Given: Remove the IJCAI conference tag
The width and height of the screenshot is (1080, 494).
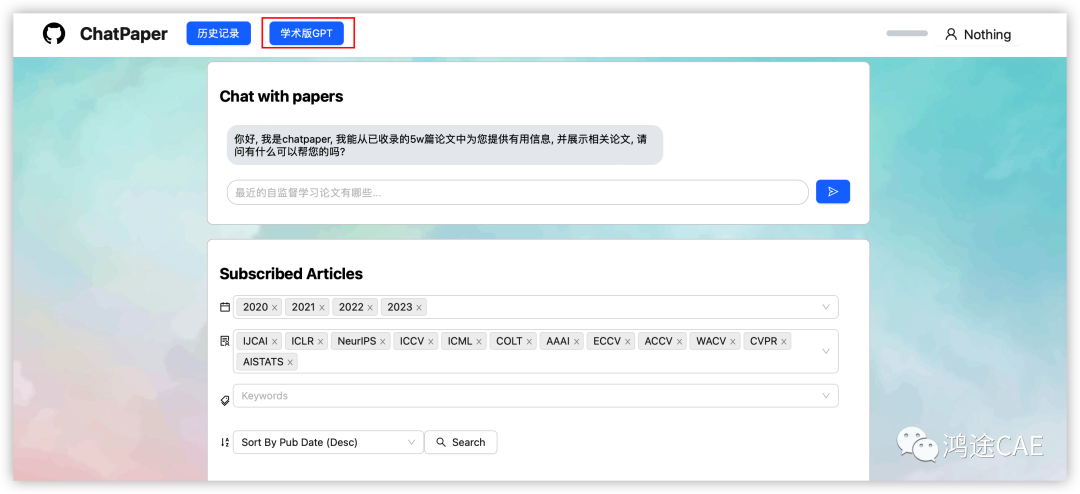Looking at the screenshot, I should click(x=274, y=341).
